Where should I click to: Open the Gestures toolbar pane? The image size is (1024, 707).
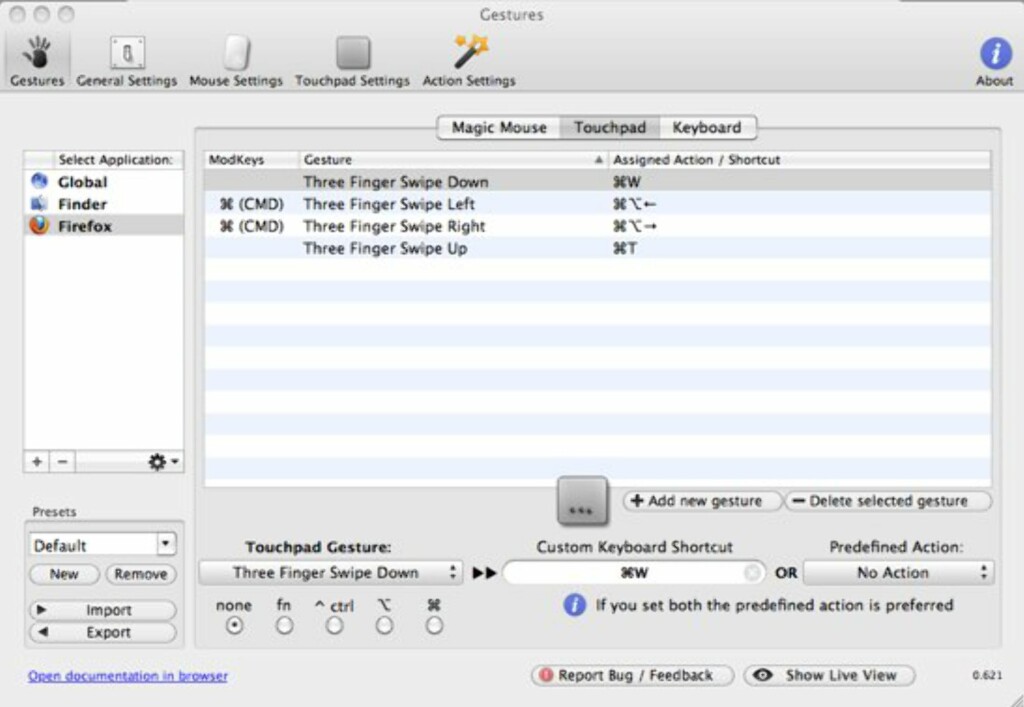(37, 61)
